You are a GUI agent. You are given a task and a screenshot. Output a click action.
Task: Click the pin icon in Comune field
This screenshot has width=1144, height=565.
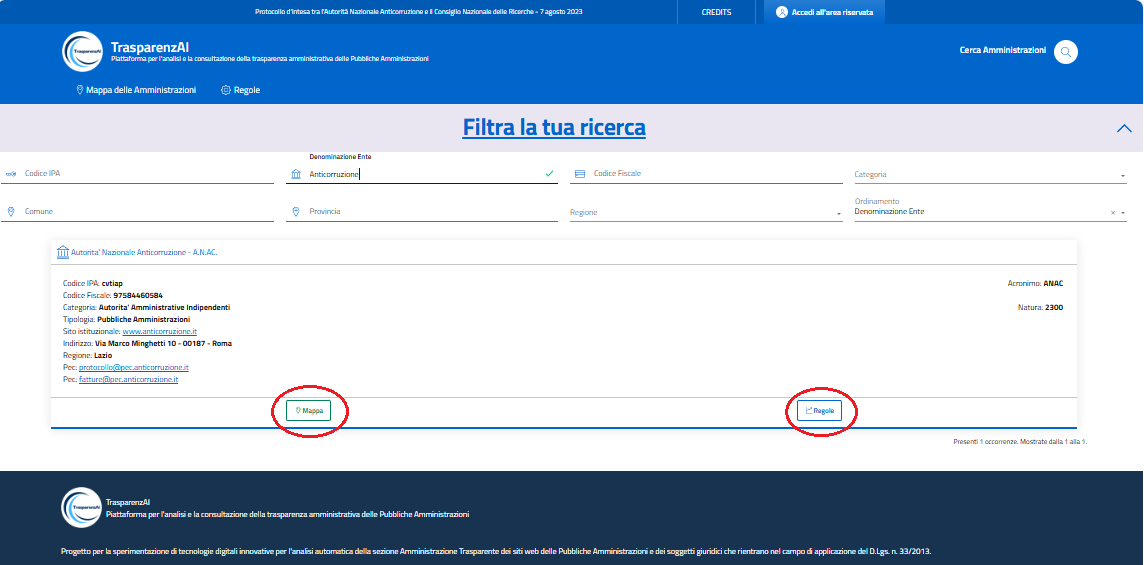tap(11, 212)
